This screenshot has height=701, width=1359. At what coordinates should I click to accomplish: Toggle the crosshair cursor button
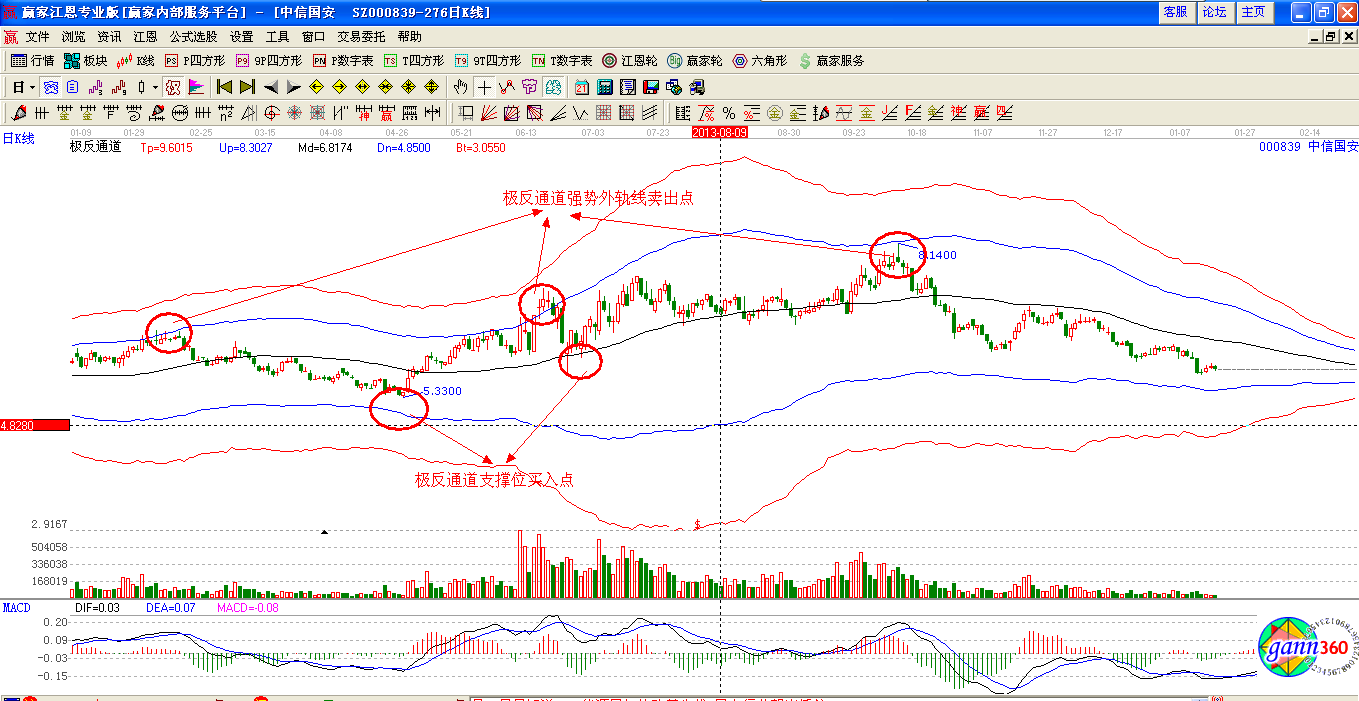[x=484, y=87]
